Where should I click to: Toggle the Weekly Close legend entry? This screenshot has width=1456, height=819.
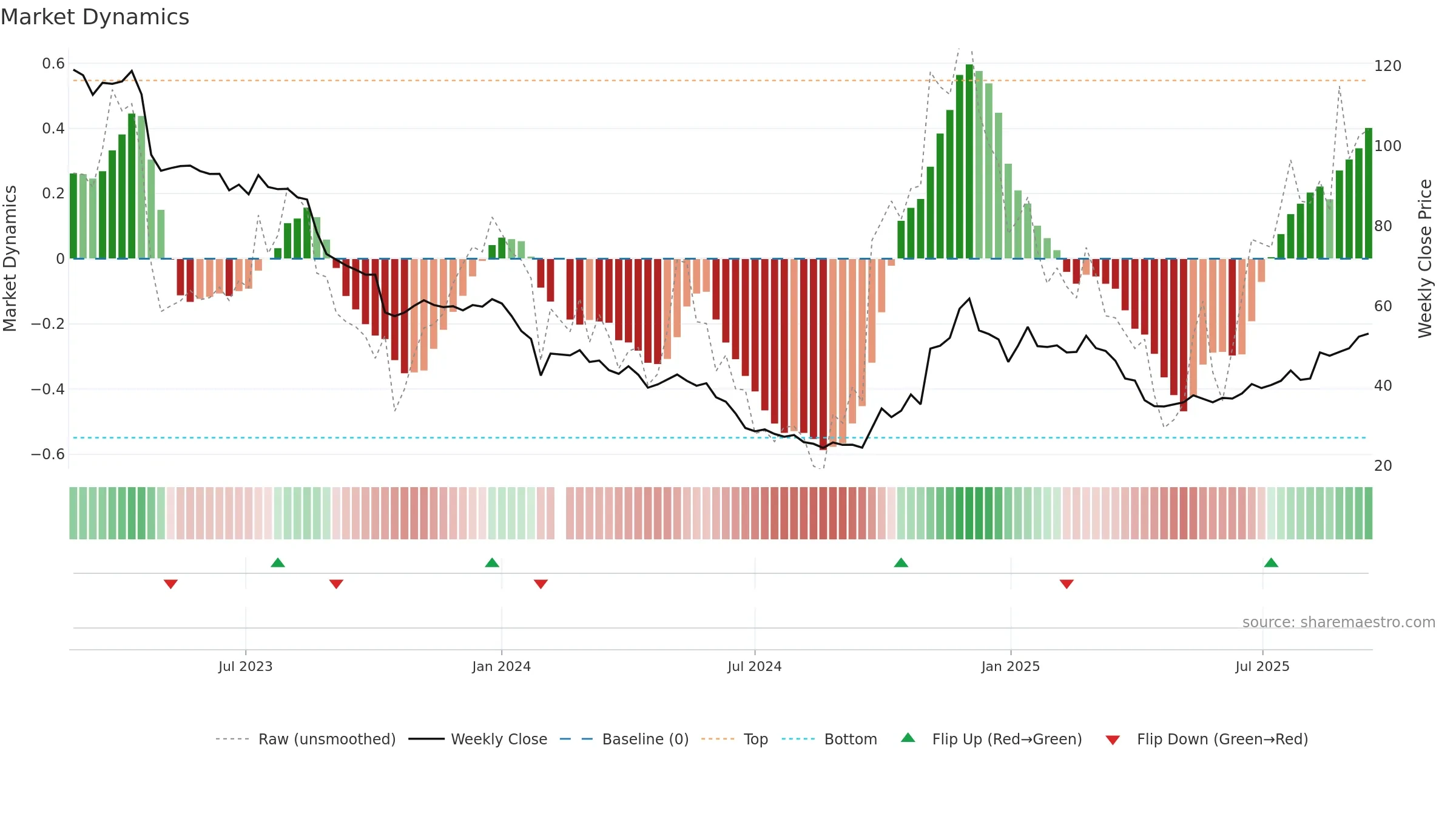click(477, 739)
